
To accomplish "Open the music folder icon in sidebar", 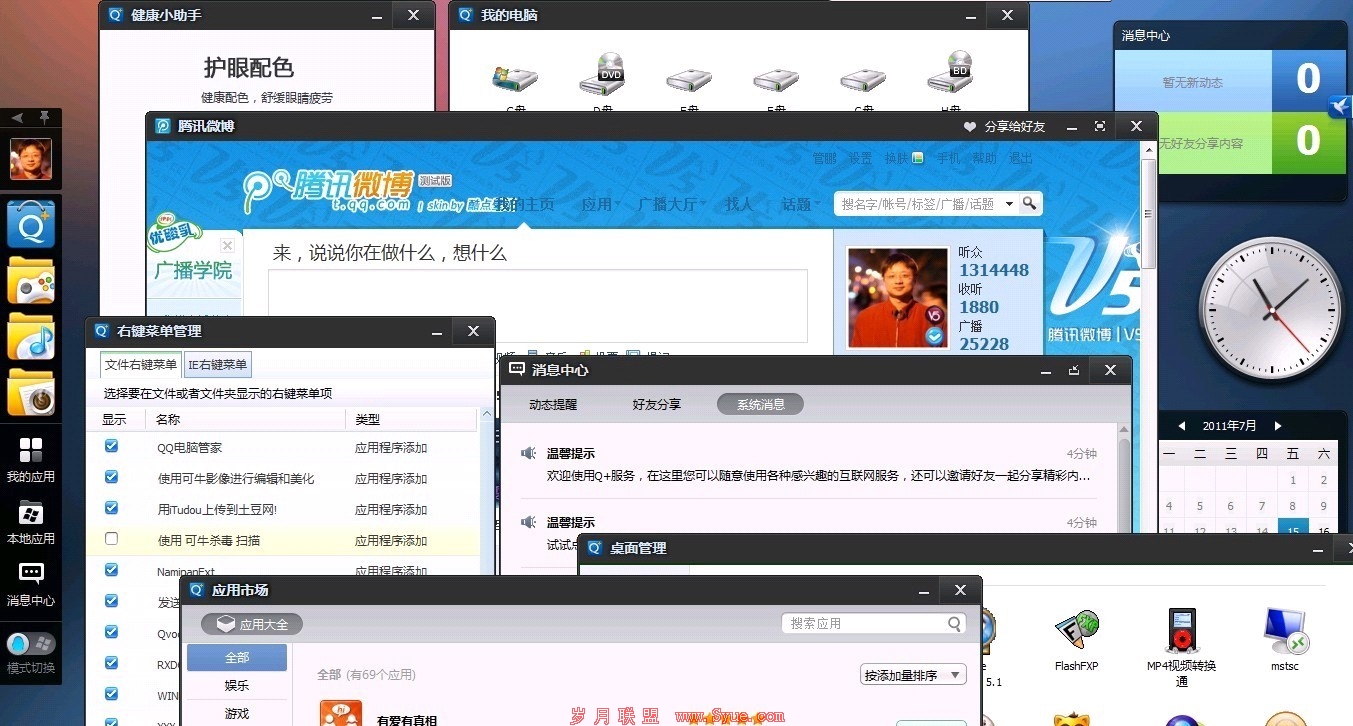I will click(x=31, y=336).
